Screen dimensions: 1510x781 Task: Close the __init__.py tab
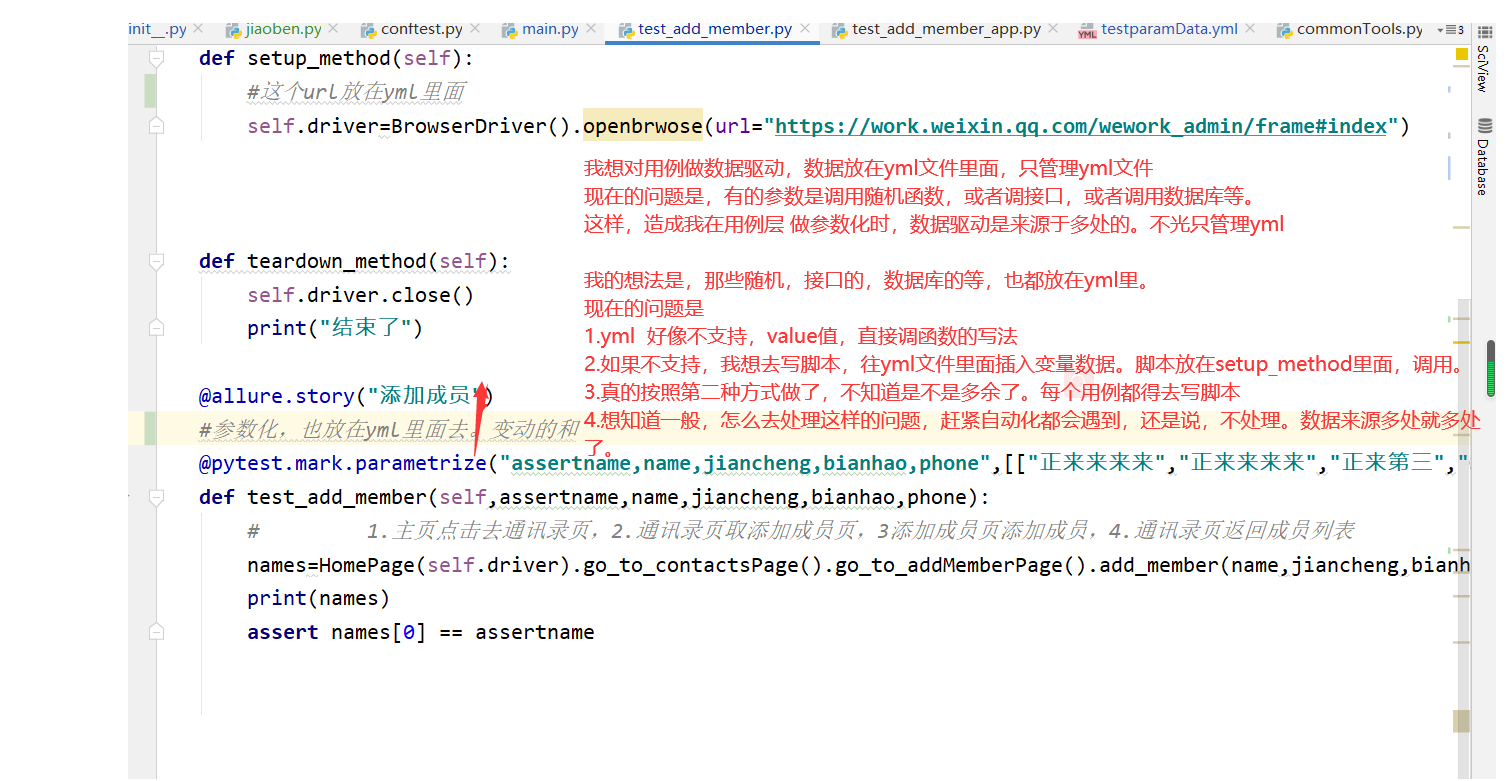197,30
